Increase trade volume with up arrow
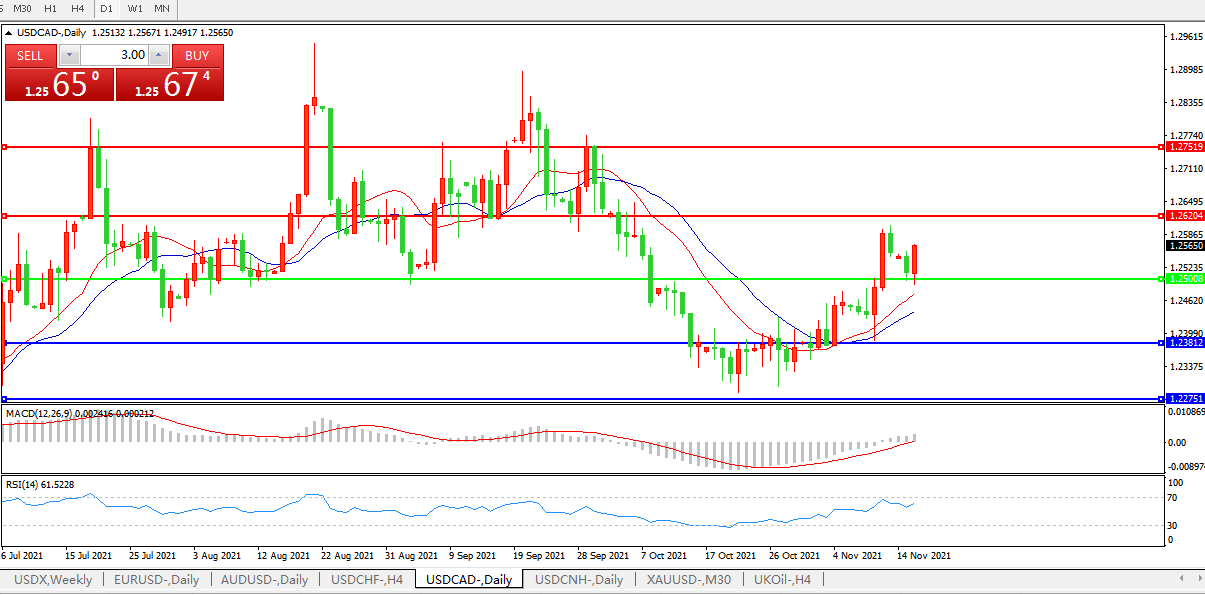The width and height of the screenshot is (1205, 595). pyautogui.click(x=159, y=55)
